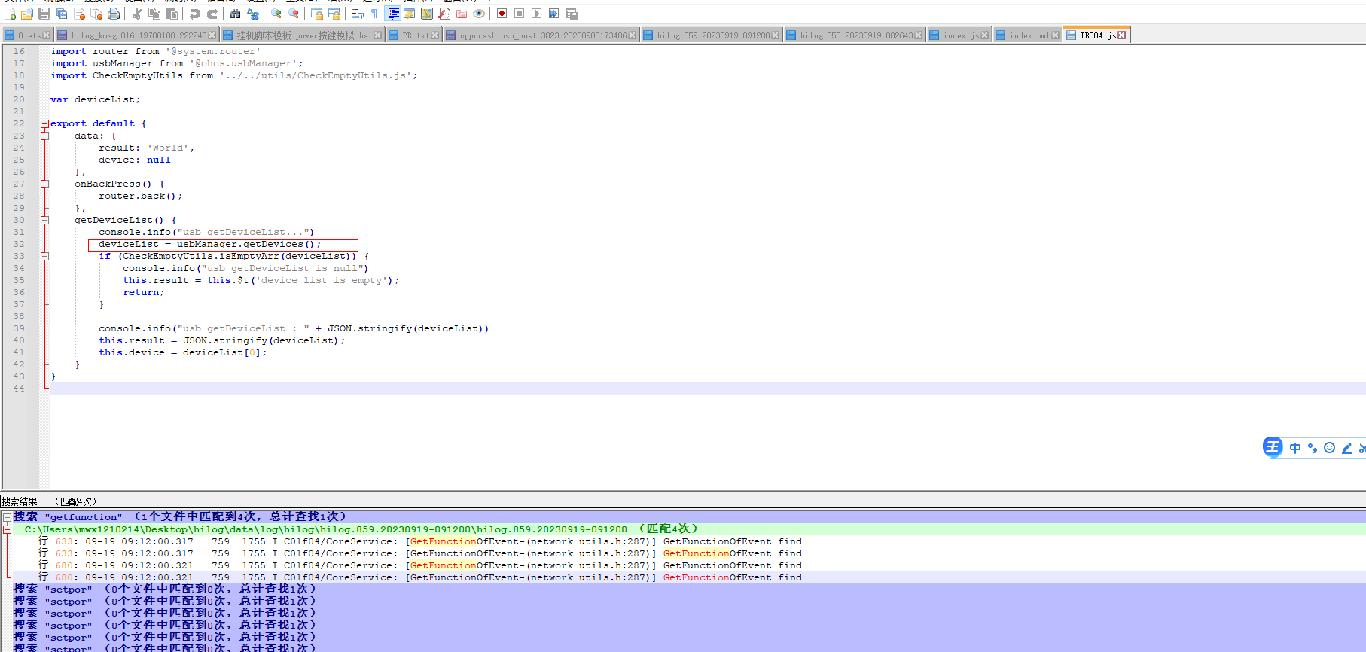Switch to the index.js tab

958,35
